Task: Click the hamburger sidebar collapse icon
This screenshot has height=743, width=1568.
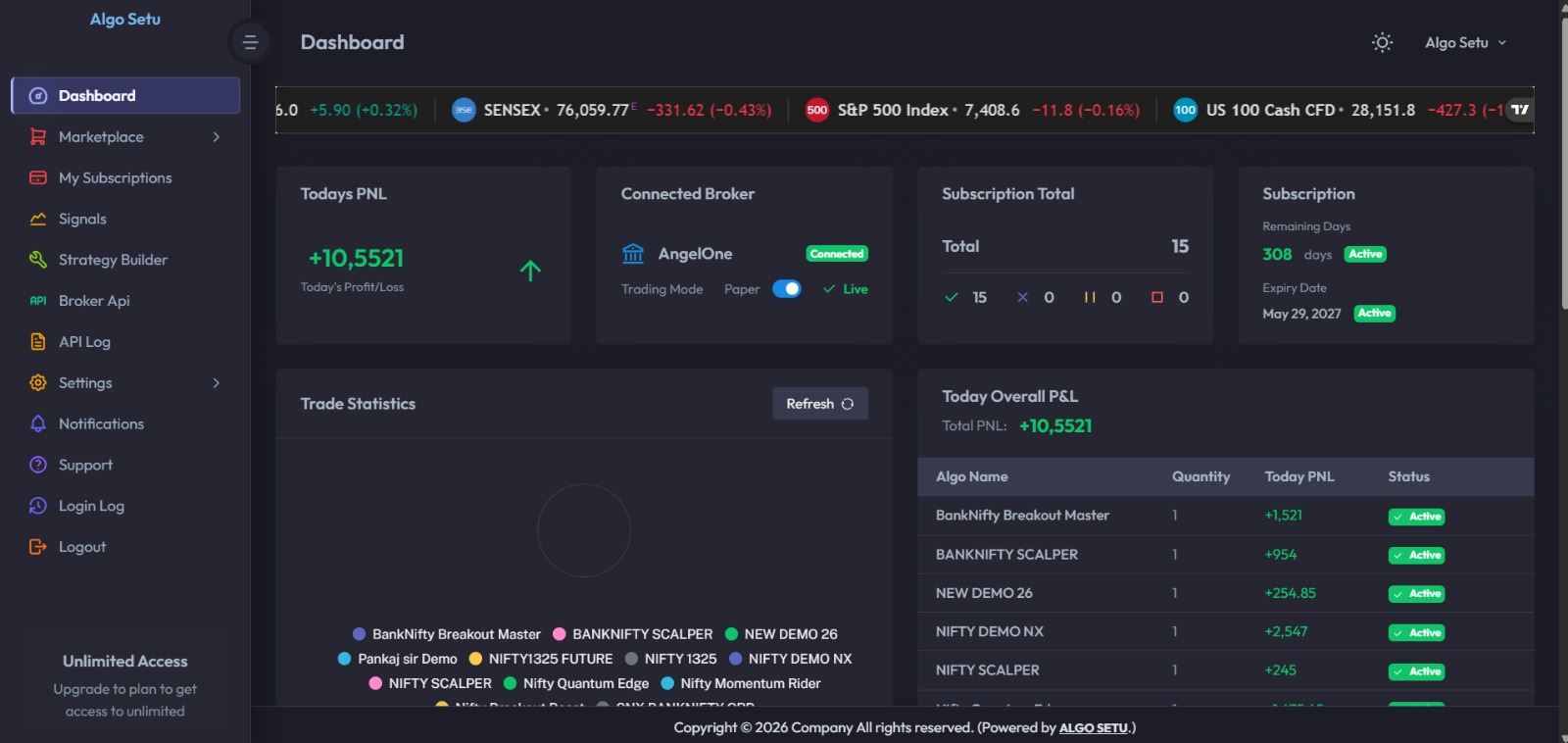Action: tap(250, 42)
